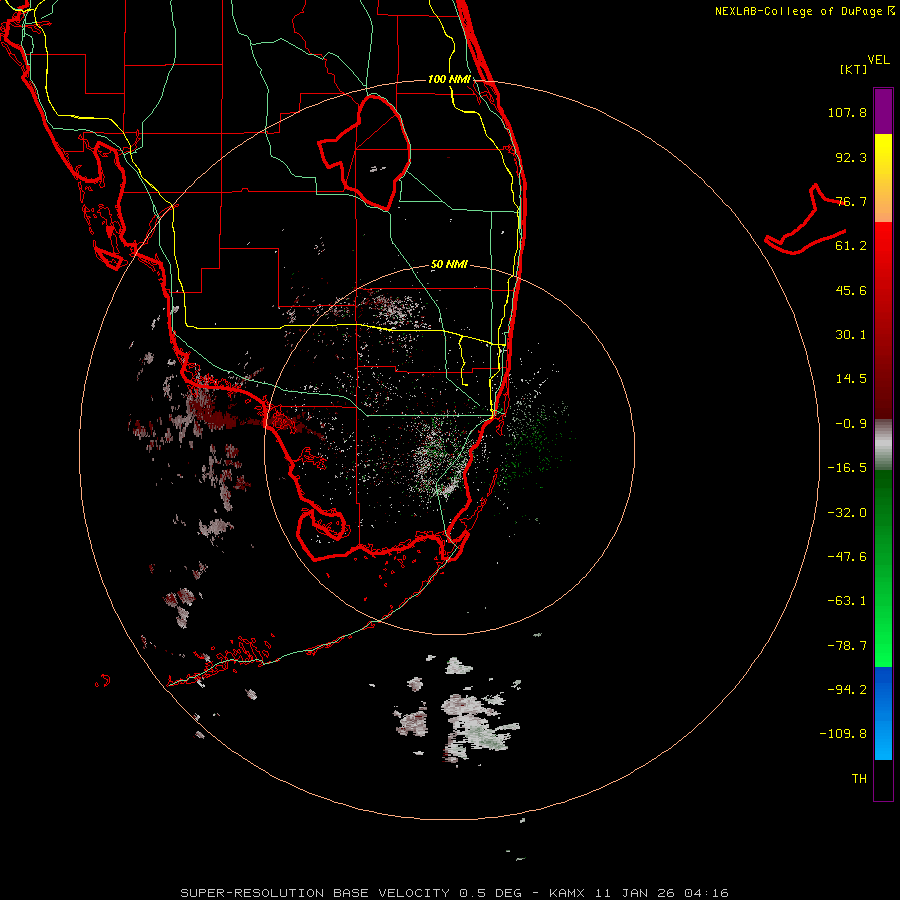Click the red segment of velocity color bar

883,320
